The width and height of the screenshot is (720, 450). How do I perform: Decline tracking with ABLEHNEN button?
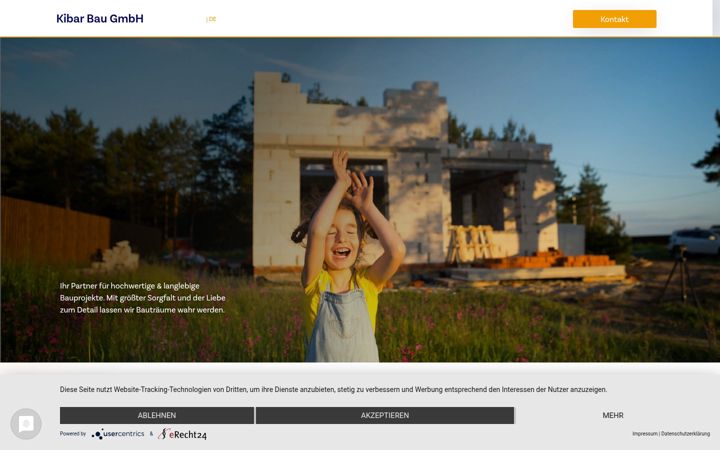click(157, 415)
